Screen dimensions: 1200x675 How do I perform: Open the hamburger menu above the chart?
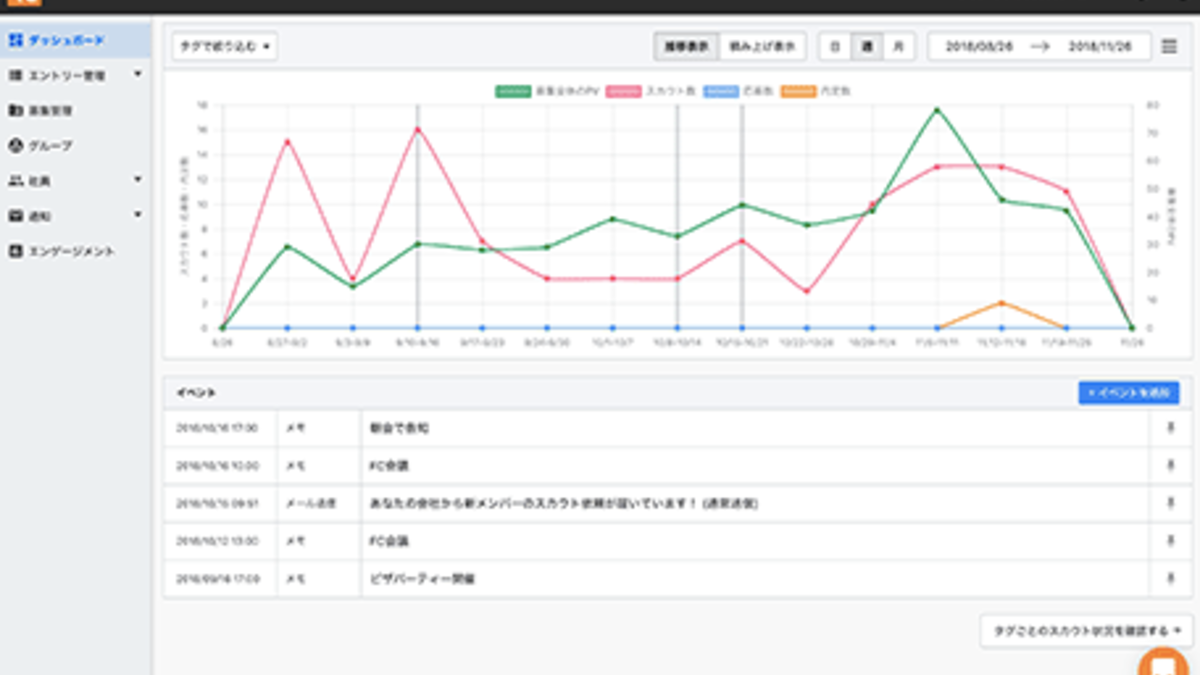point(1169,46)
